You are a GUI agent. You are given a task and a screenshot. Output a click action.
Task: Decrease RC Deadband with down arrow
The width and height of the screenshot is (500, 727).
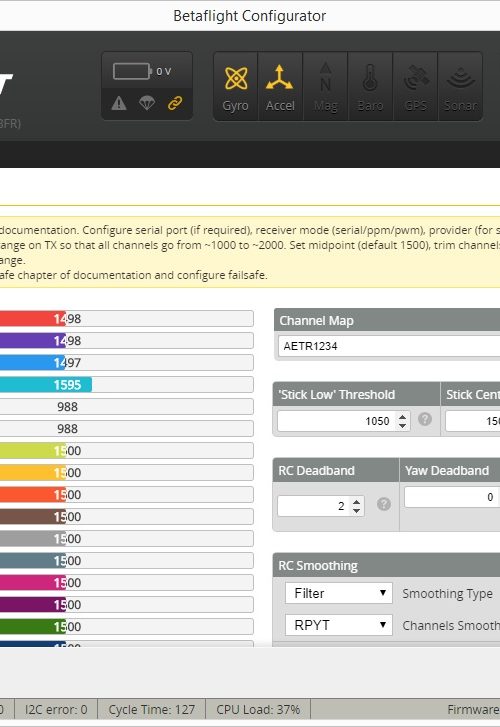(356, 510)
